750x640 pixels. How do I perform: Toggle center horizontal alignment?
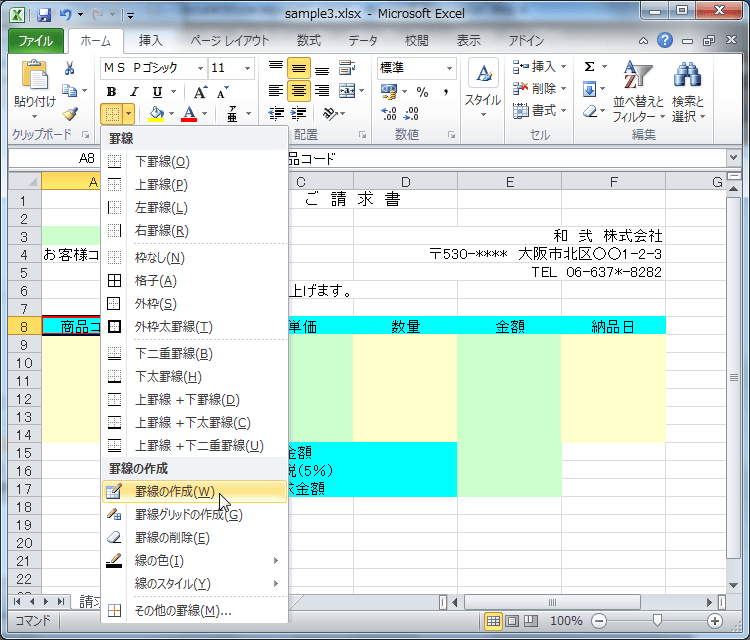click(x=299, y=90)
